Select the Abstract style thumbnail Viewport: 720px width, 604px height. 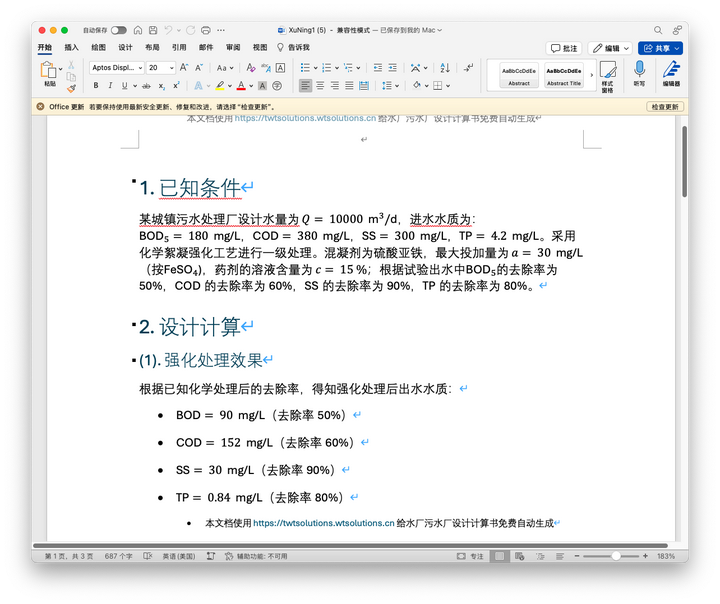pos(519,75)
